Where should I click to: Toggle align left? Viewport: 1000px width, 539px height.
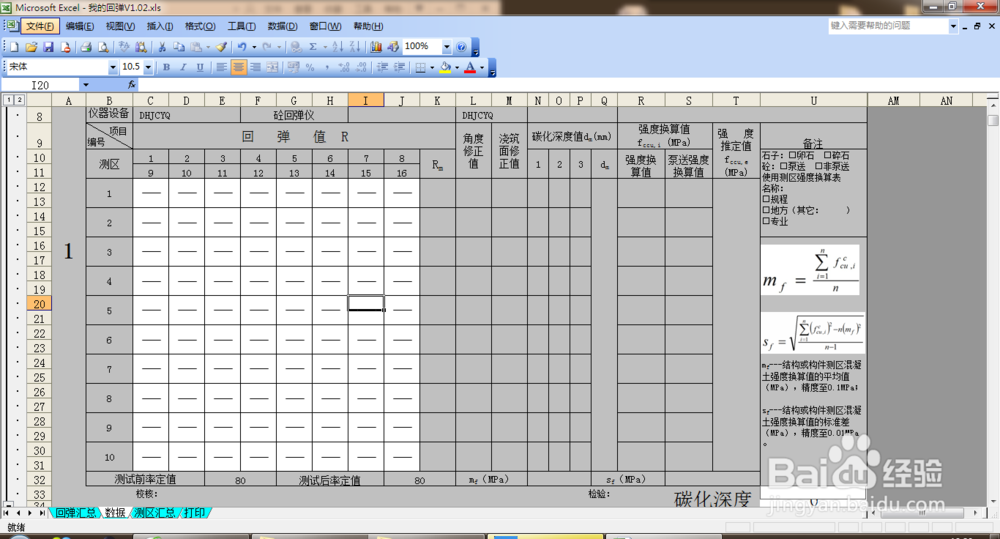point(221,67)
